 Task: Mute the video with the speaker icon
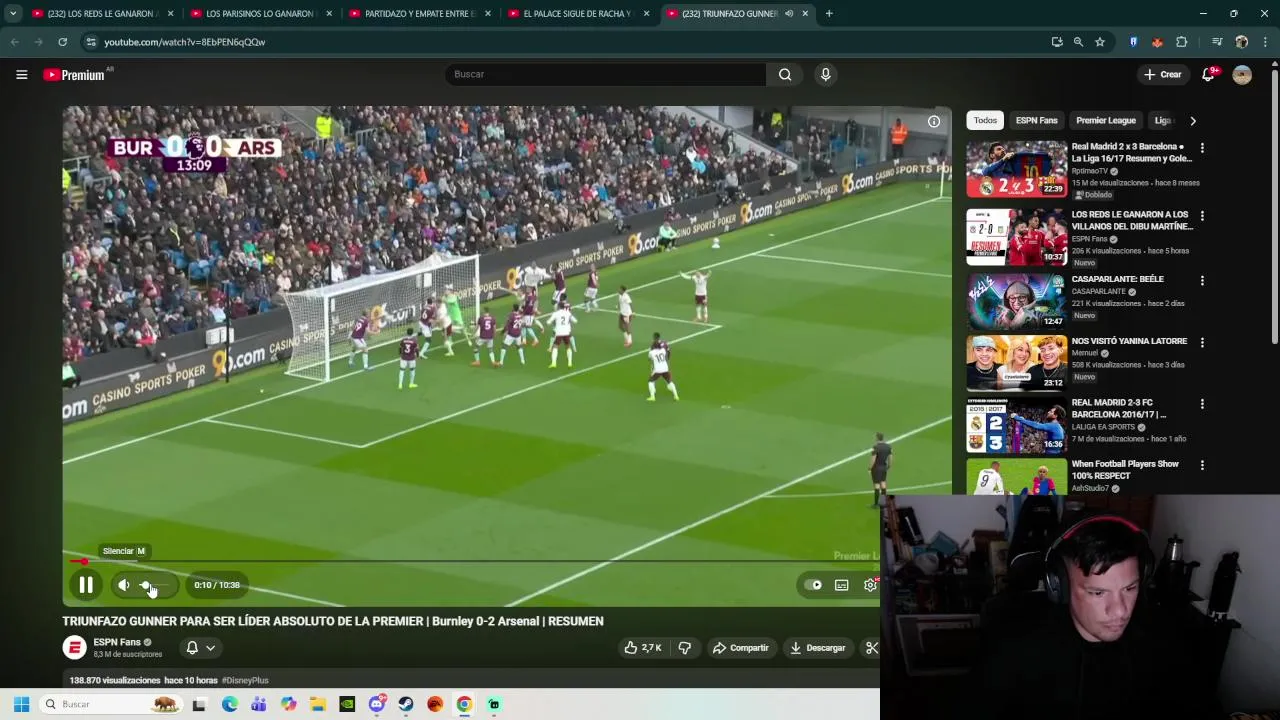click(124, 585)
